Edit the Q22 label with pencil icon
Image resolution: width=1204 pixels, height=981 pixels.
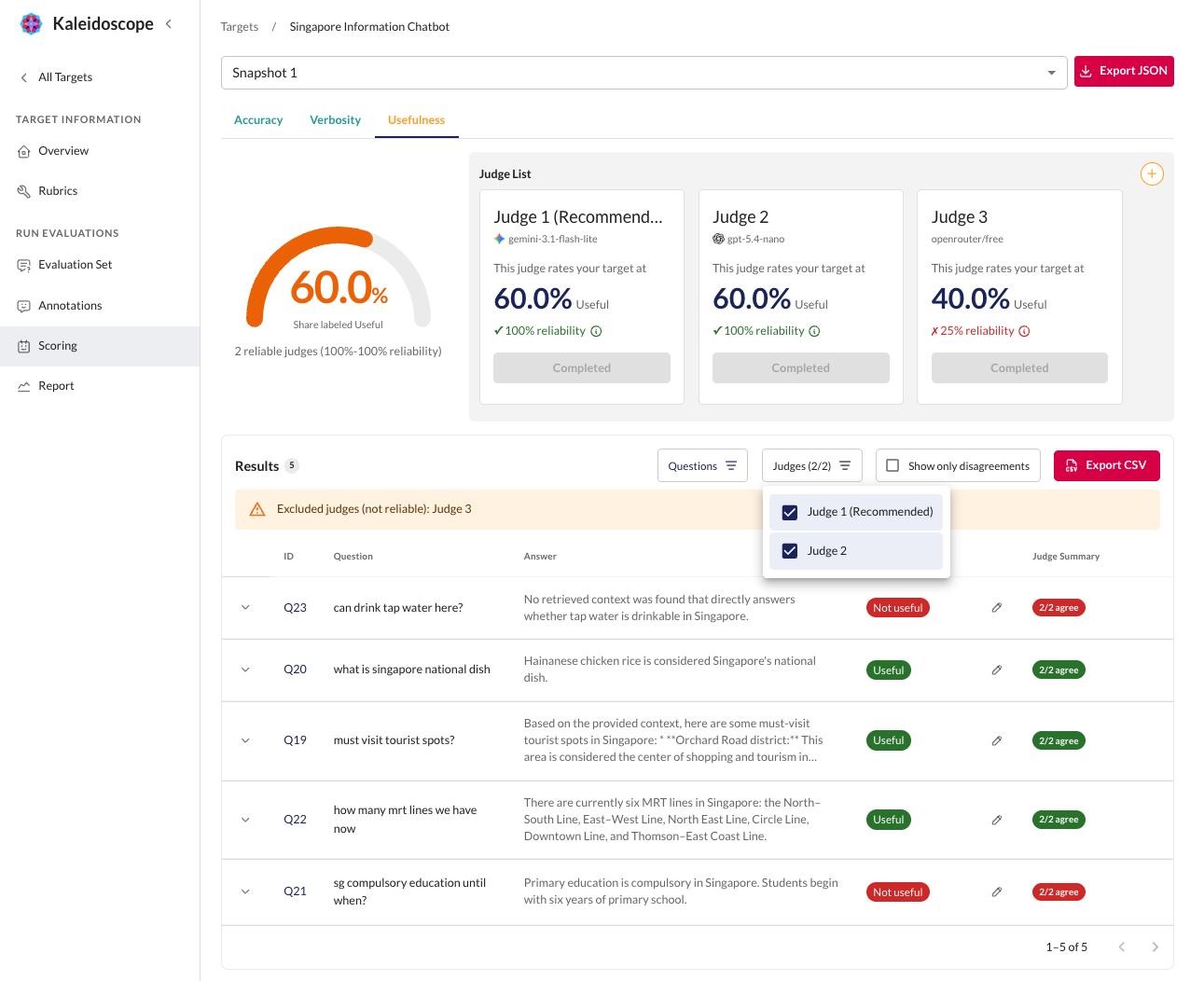997,821
